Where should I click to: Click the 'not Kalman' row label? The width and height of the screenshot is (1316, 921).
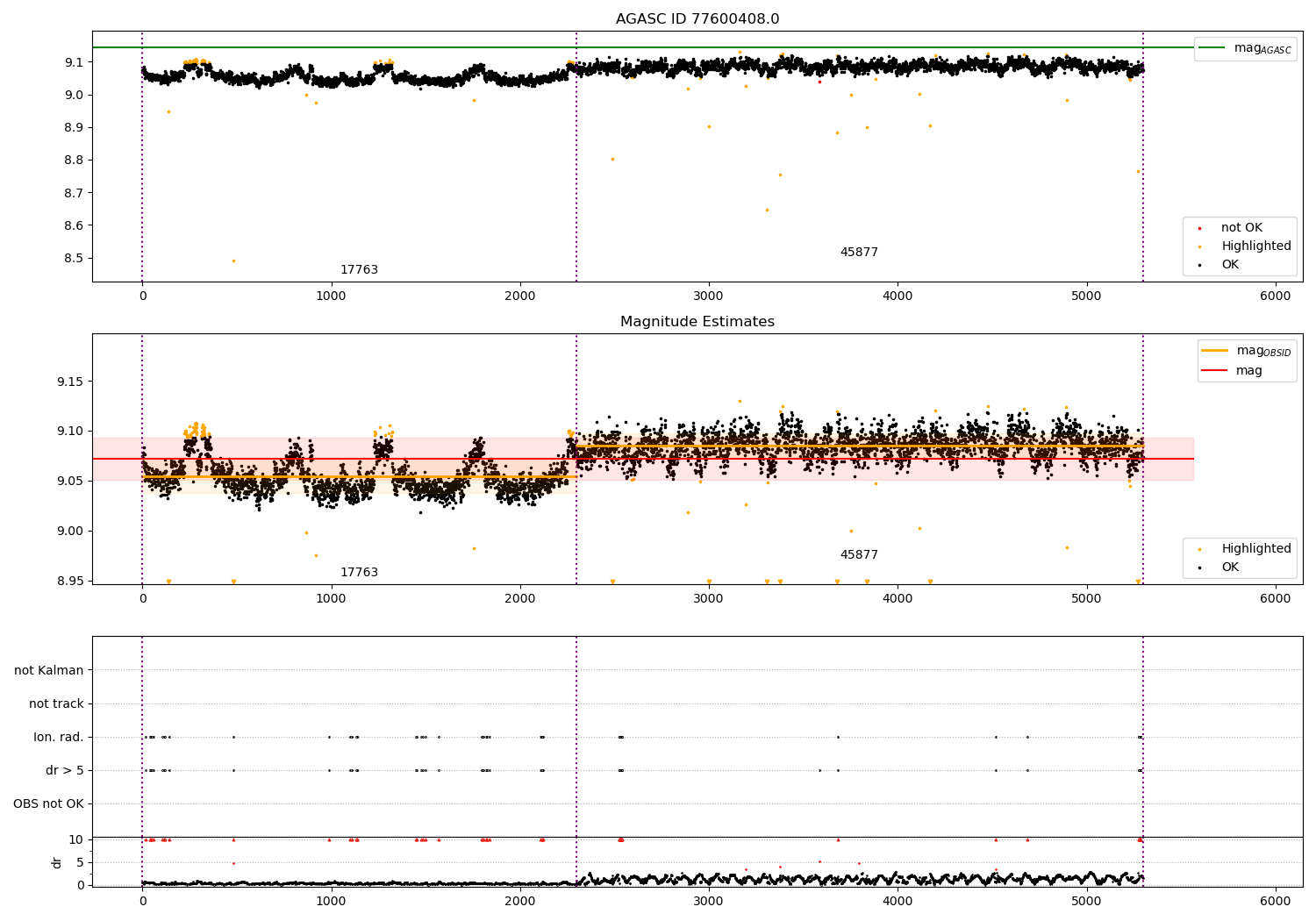[x=49, y=671]
